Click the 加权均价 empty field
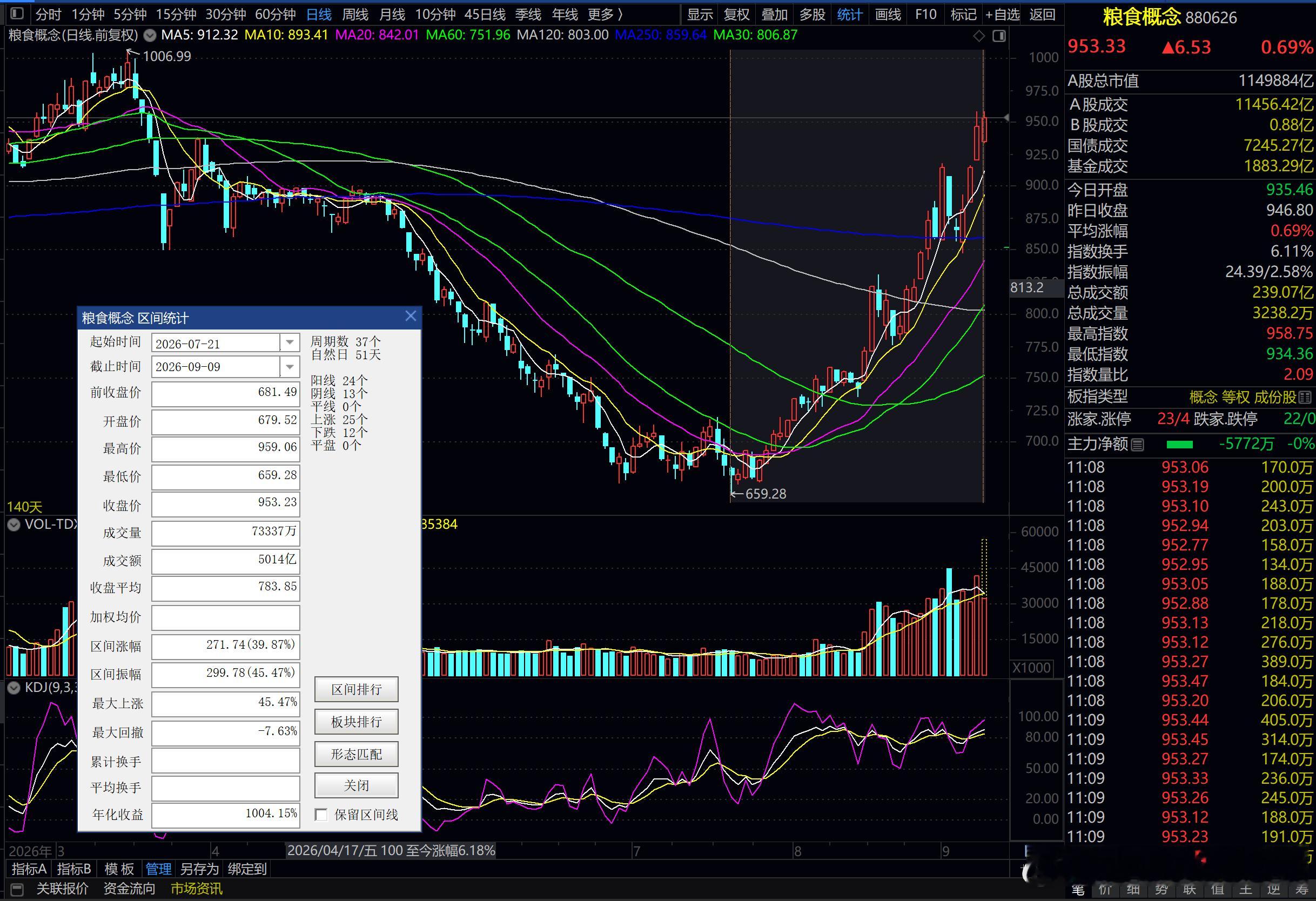Image resolution: width=1316 pixels, height=901 pixels. tap(225, 617)
